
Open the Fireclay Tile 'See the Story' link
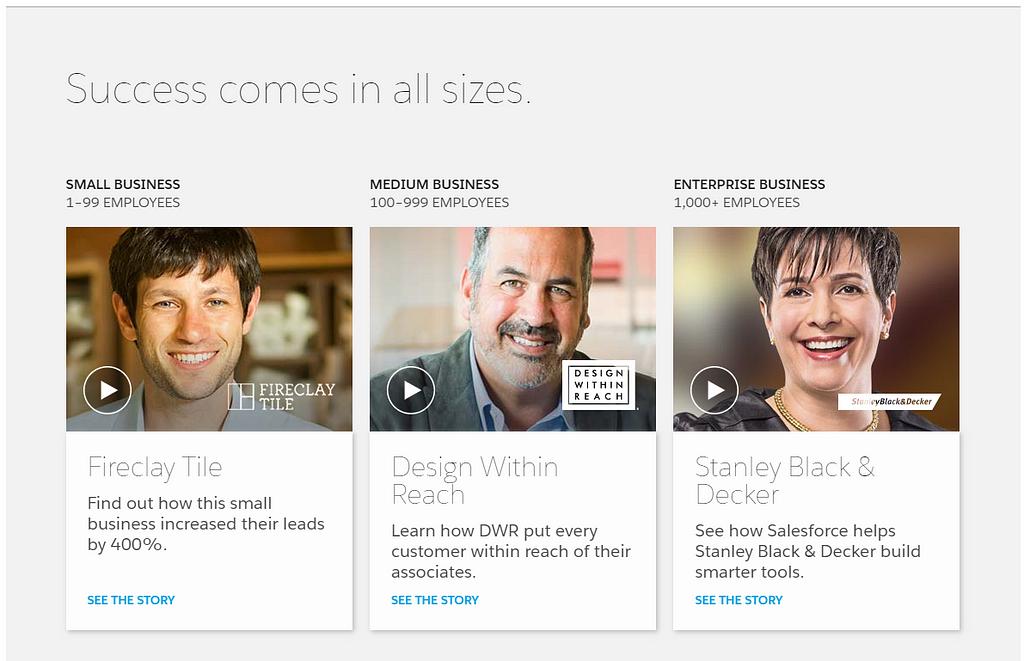point(131,600)
